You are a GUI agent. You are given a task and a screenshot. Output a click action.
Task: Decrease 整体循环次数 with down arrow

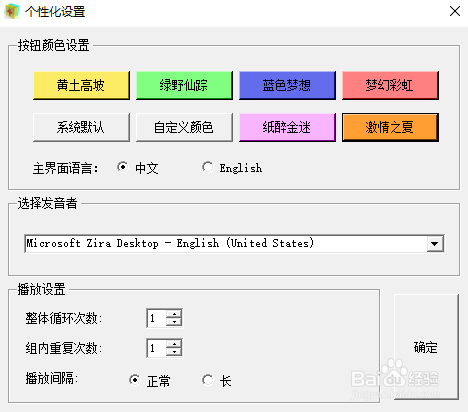(174, 322)
